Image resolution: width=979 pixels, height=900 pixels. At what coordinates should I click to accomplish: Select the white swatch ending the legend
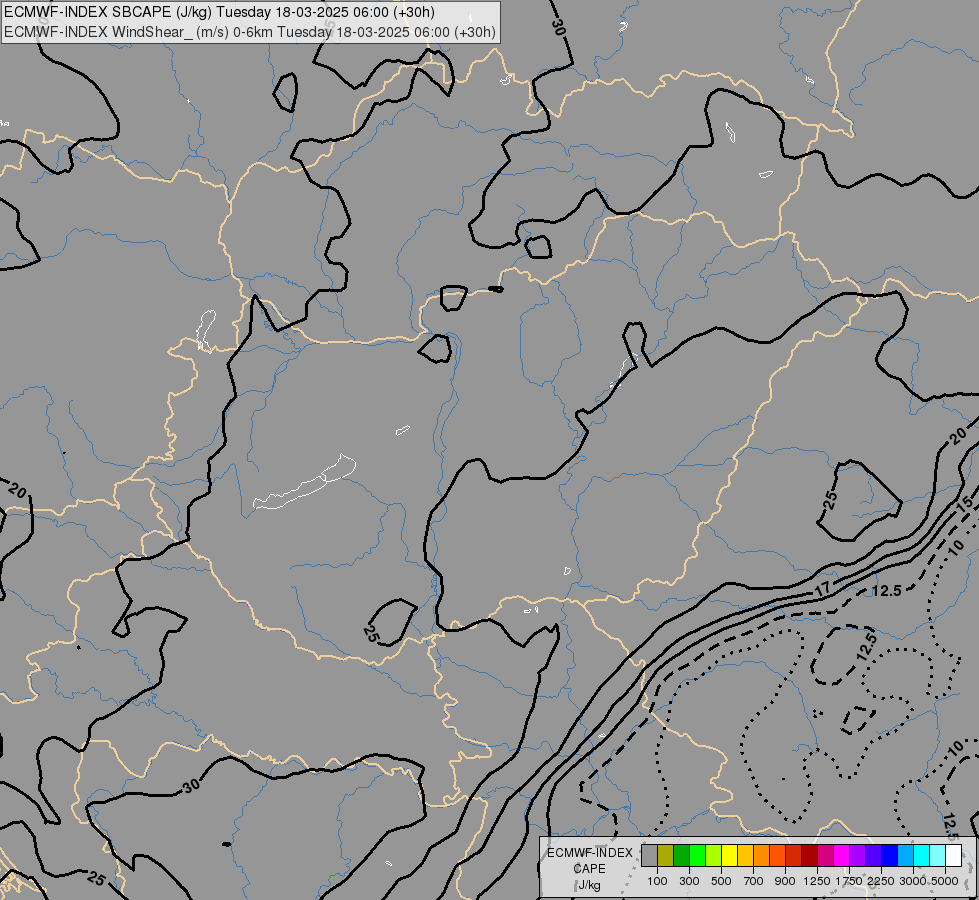coord(953,855)
